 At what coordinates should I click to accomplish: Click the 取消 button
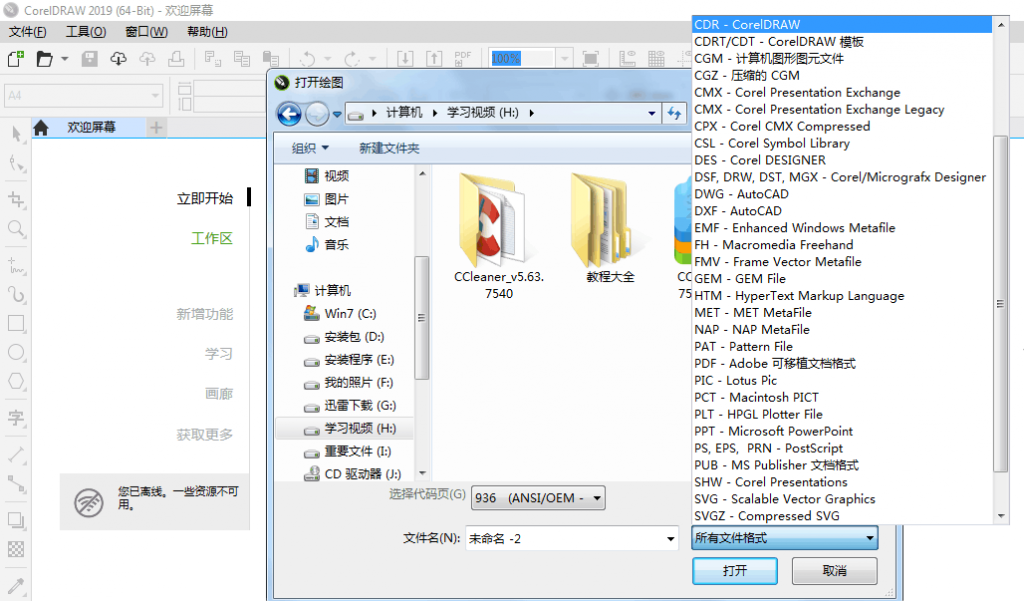pyautogui.click(x=835, y=571)
